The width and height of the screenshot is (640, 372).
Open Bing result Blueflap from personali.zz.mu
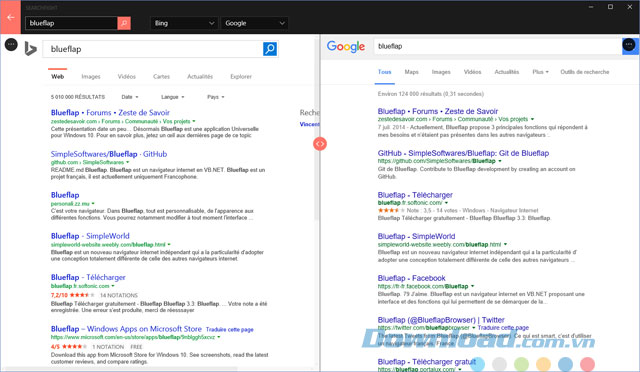point(65,195)
